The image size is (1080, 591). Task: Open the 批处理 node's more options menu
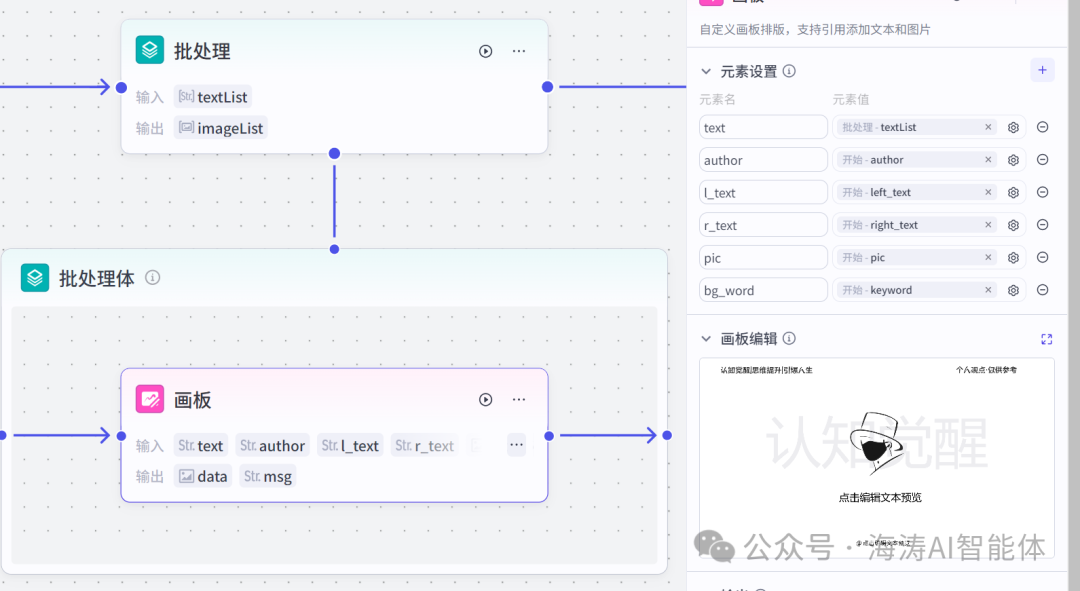pyautogui.click(x=518, y=51)
